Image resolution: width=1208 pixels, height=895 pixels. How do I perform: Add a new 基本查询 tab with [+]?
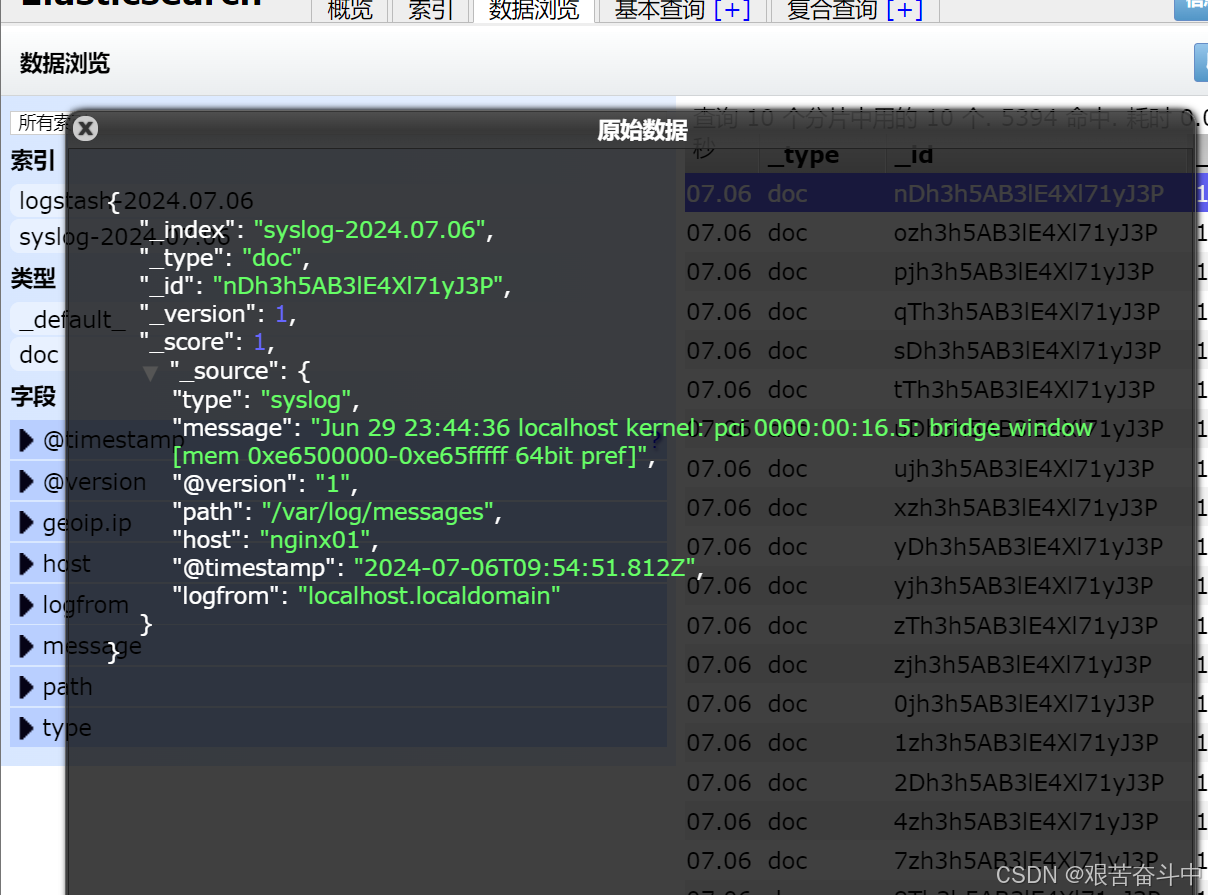[x=733, y=11]
